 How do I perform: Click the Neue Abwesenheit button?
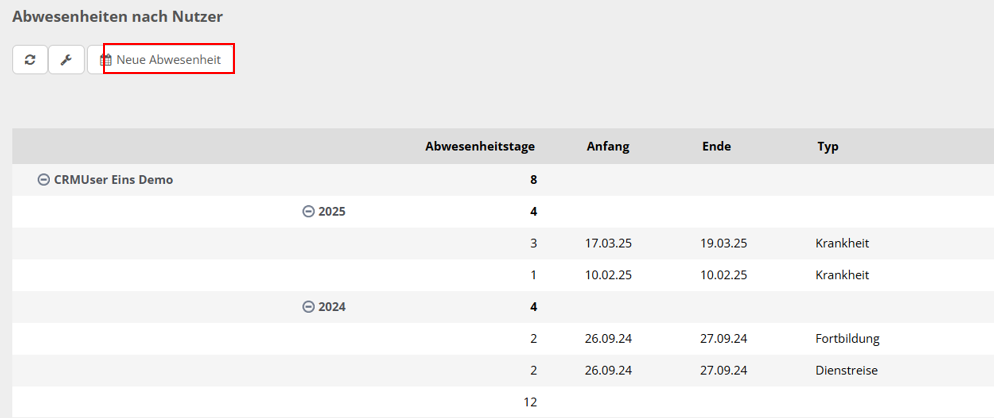[168, 60]
